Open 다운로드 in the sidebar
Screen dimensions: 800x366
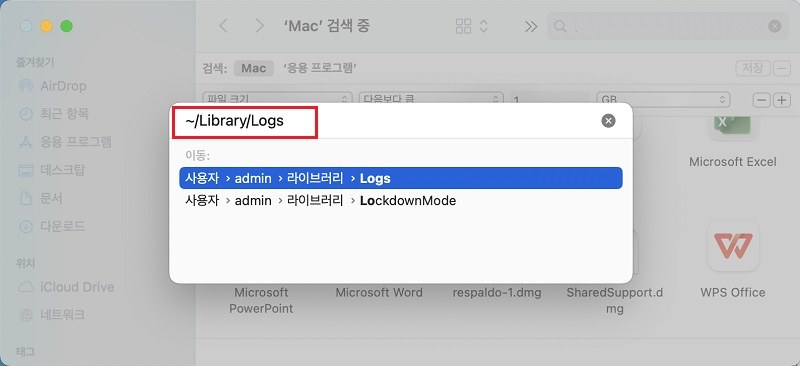tap(52, 226)
